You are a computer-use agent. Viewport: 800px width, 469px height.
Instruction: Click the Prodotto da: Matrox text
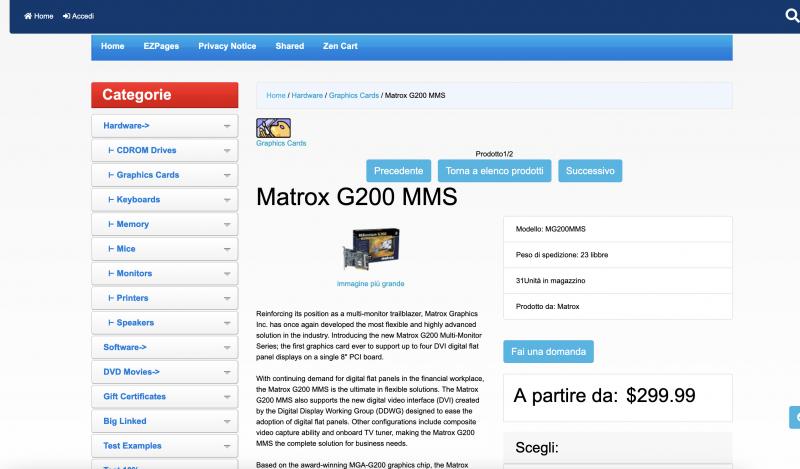pos(547,307)
